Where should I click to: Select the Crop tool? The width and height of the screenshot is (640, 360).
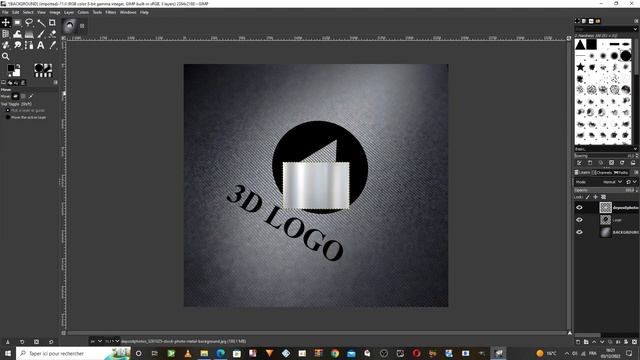coord(52,22)
